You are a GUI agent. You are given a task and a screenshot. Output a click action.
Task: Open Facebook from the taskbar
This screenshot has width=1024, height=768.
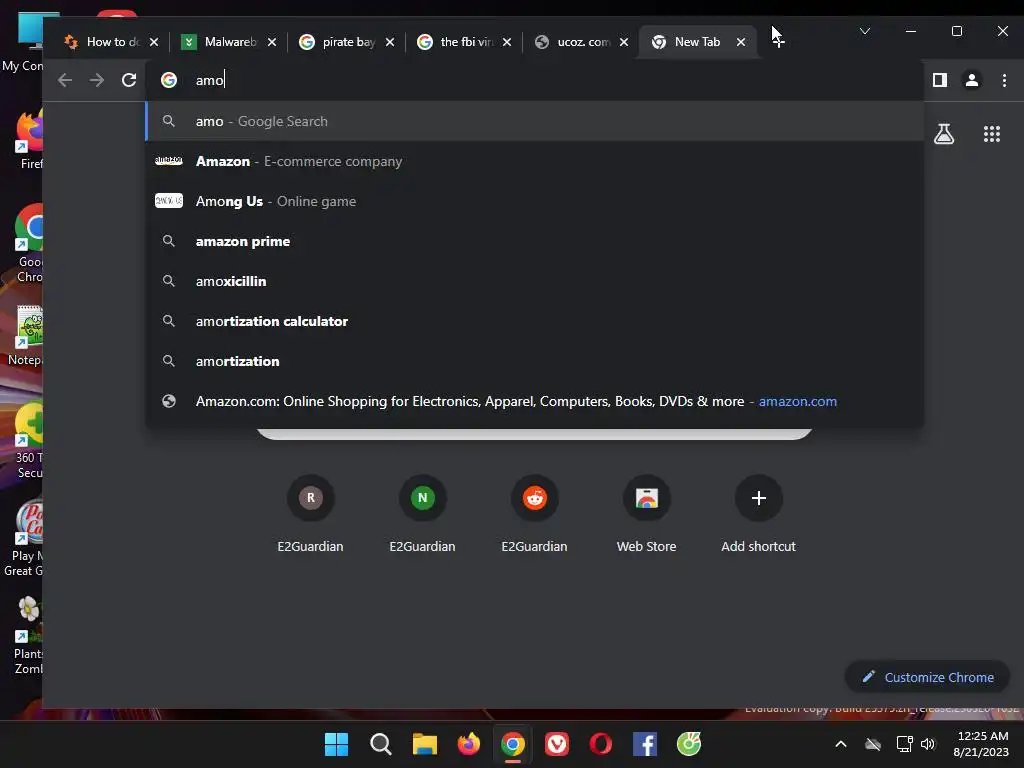pos(645,744)
